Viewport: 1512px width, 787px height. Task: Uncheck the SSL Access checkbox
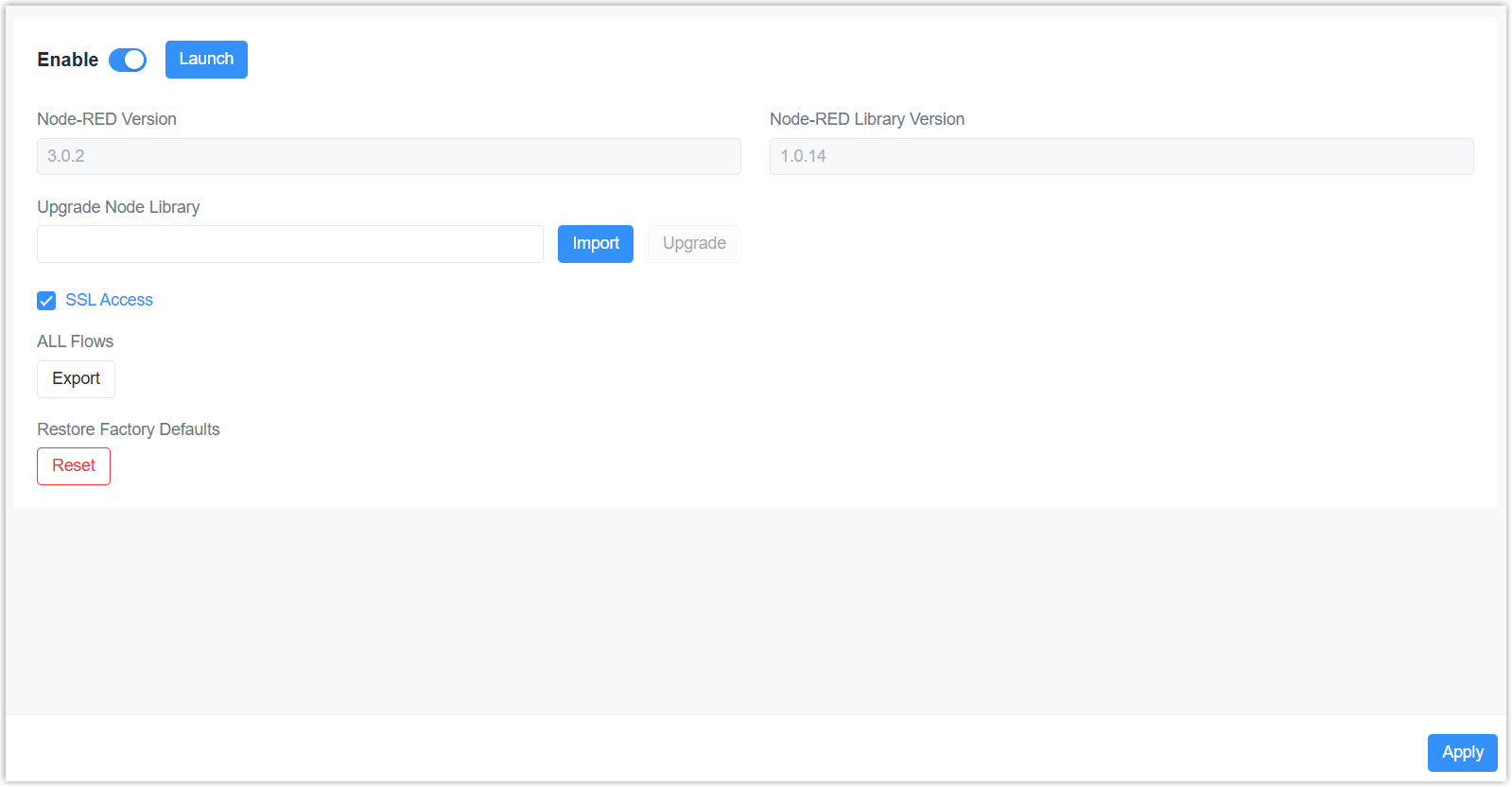click(x=46, y=301)
